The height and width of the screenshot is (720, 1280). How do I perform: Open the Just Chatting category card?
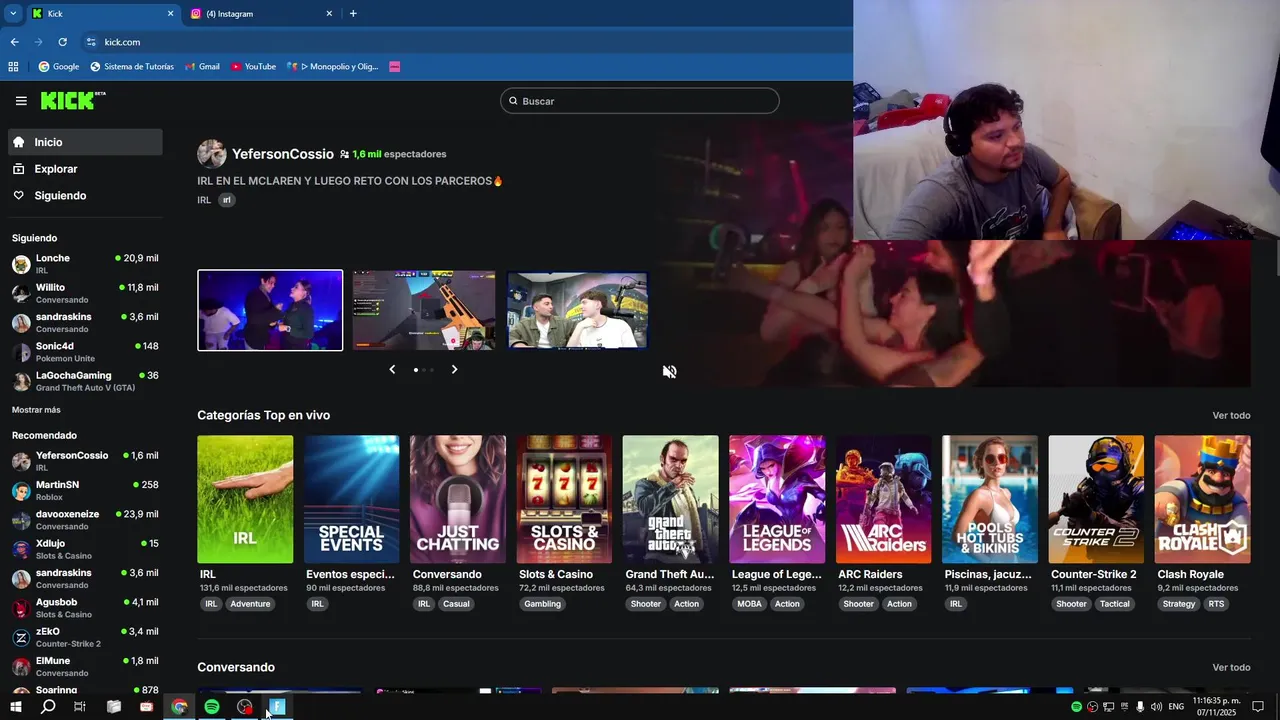pos(458,499)
